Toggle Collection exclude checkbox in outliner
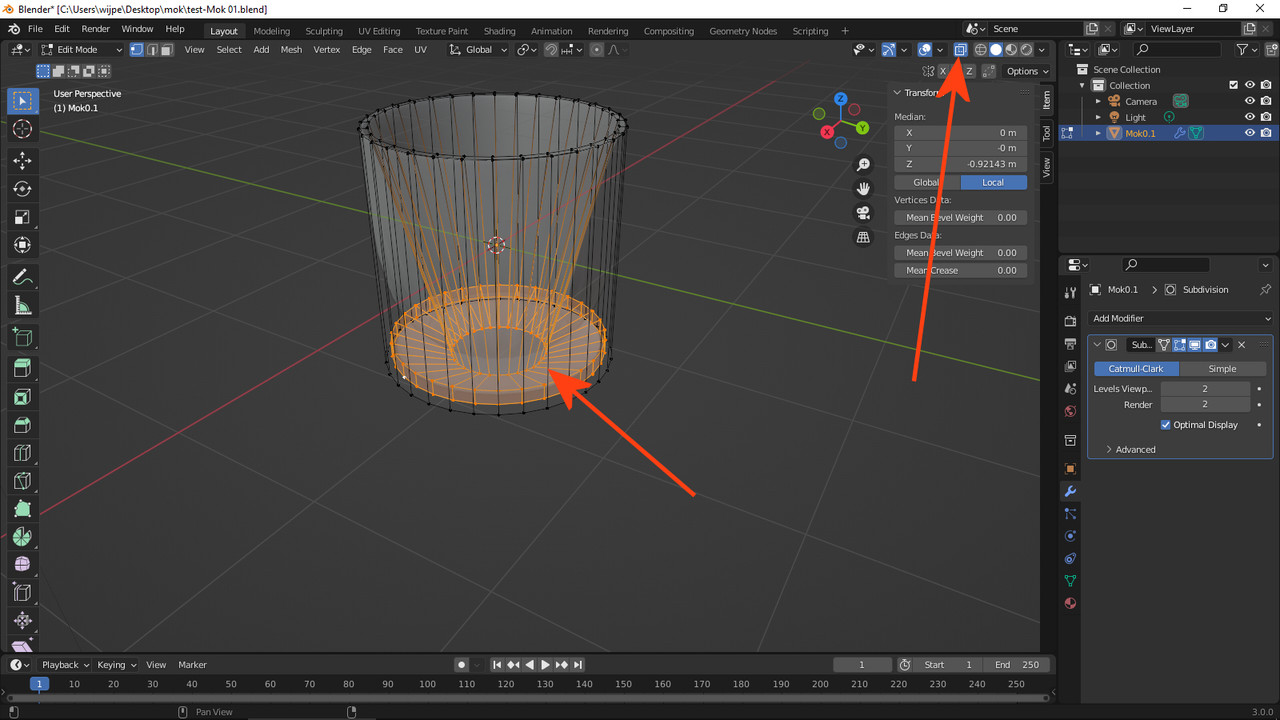 pos(1234,85)
